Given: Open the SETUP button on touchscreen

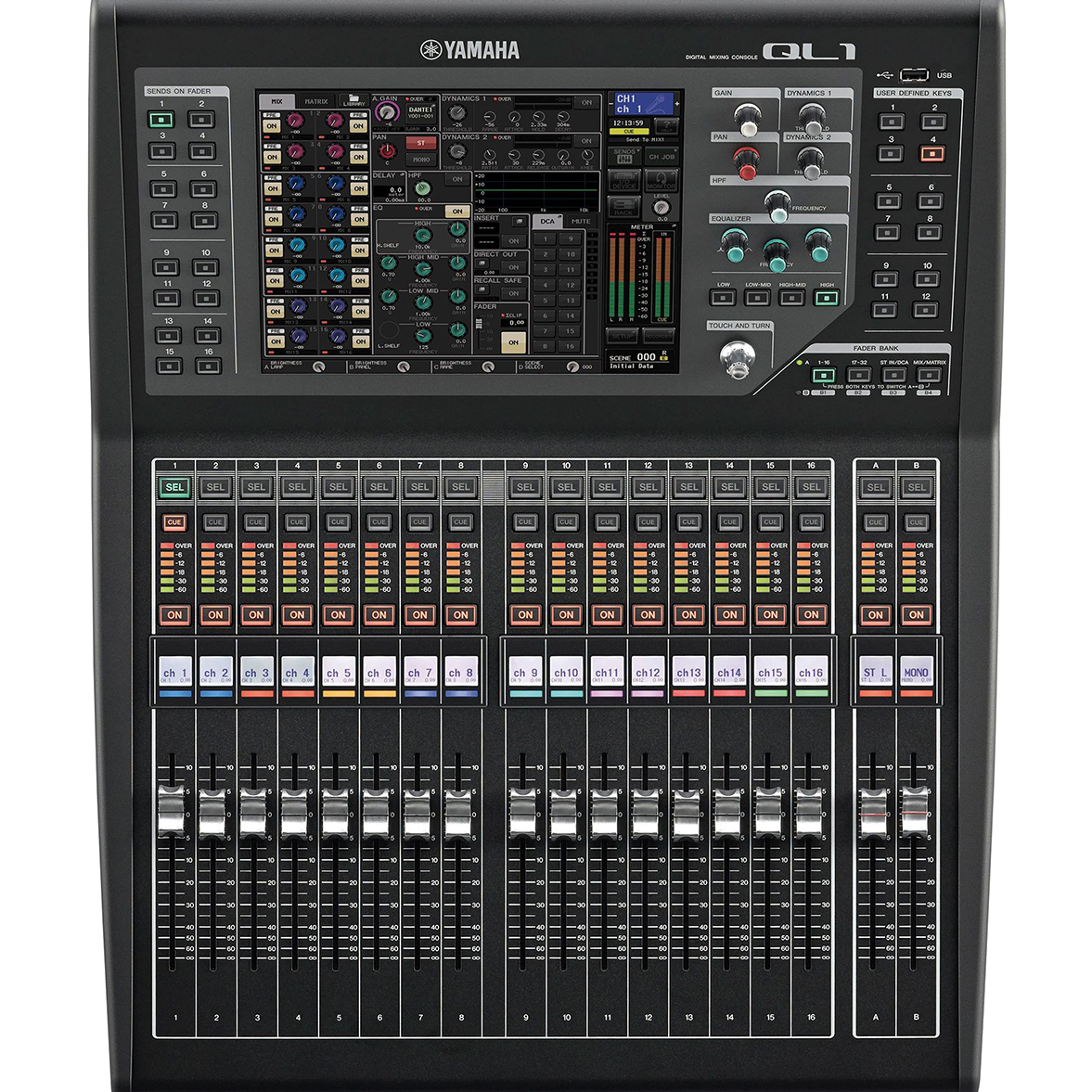Looking at the screenshot, I should pyautogui.click(x=622, y=336).
